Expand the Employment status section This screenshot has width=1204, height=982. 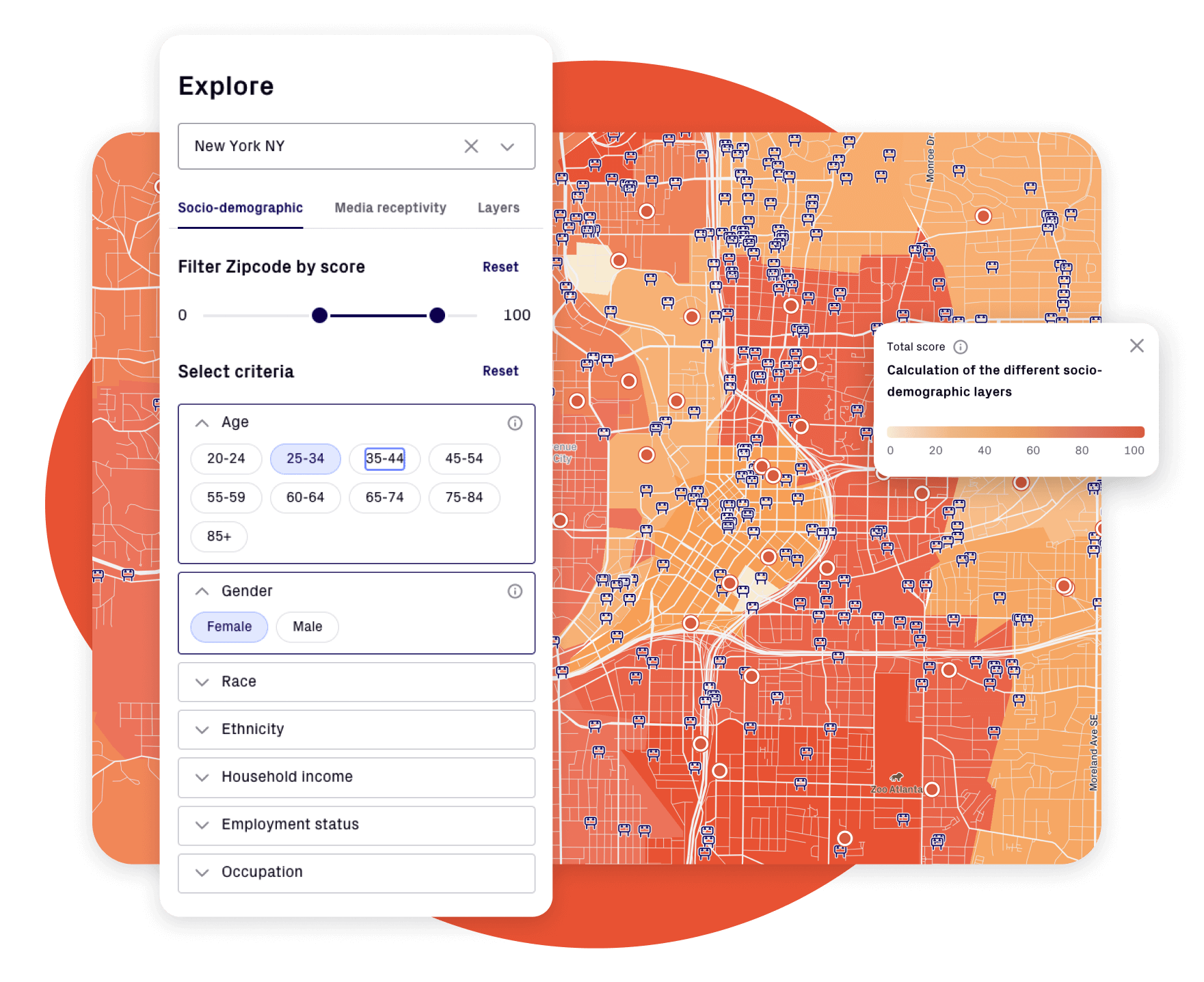pos(356,825)
